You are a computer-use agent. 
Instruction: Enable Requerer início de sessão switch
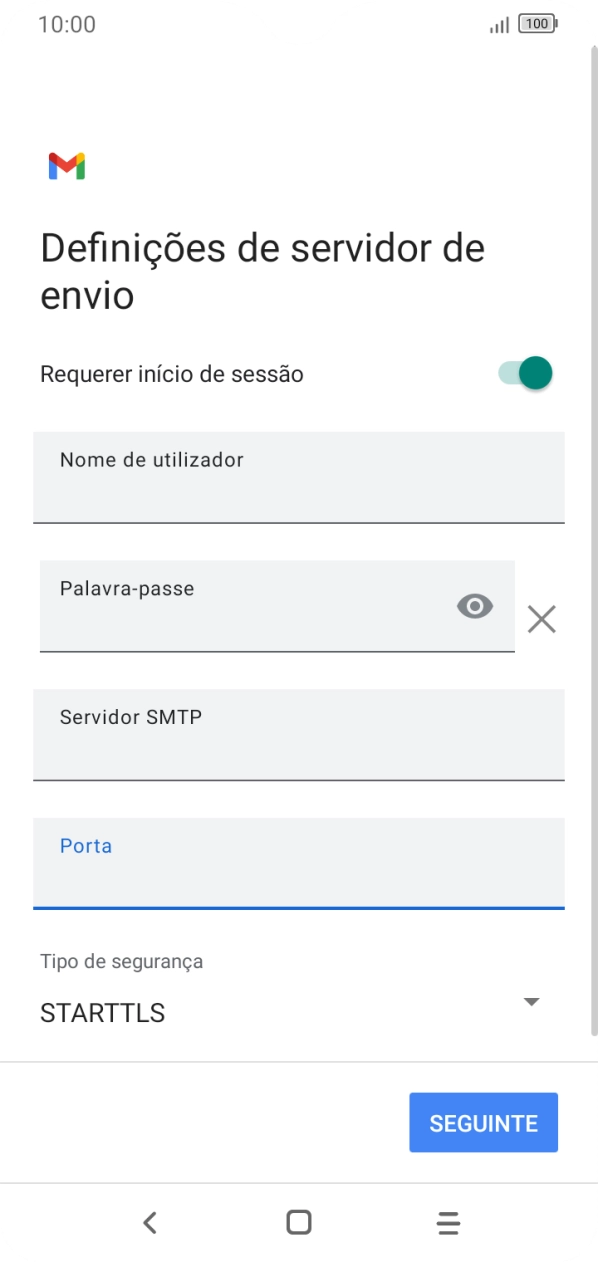524,373
